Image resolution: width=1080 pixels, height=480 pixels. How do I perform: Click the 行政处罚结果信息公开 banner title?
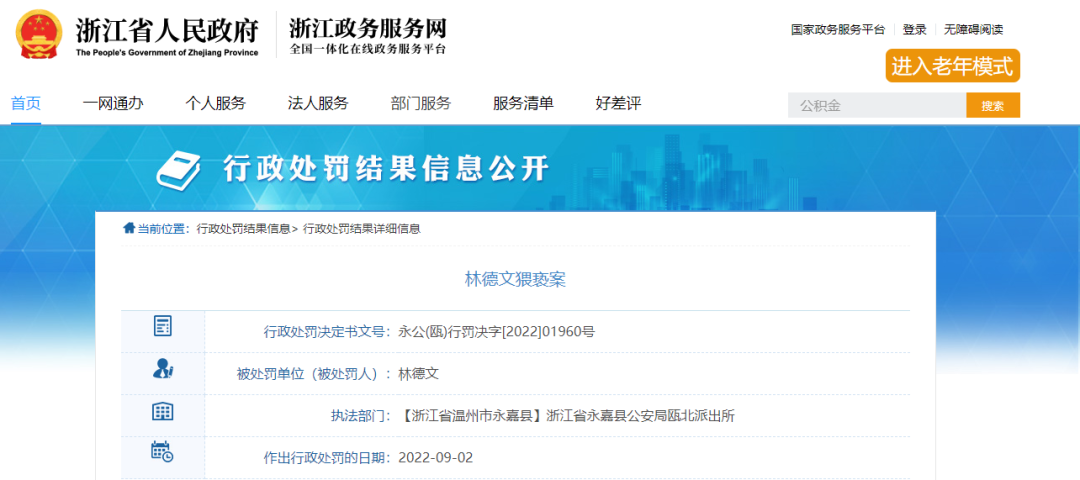(x=386, y=169)
